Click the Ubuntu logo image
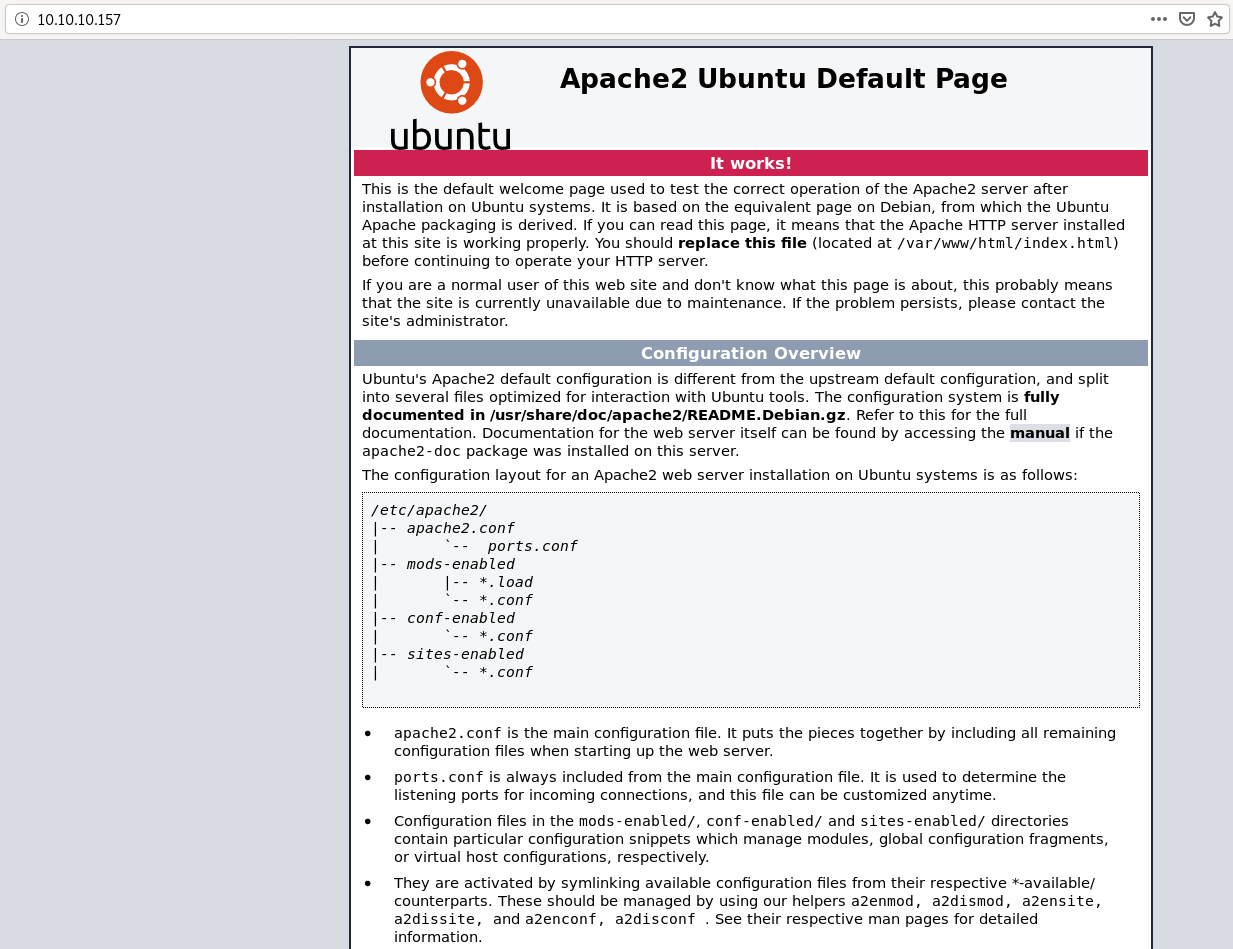This screenshot has width=1233, height=949. click(x=451, y=100)
